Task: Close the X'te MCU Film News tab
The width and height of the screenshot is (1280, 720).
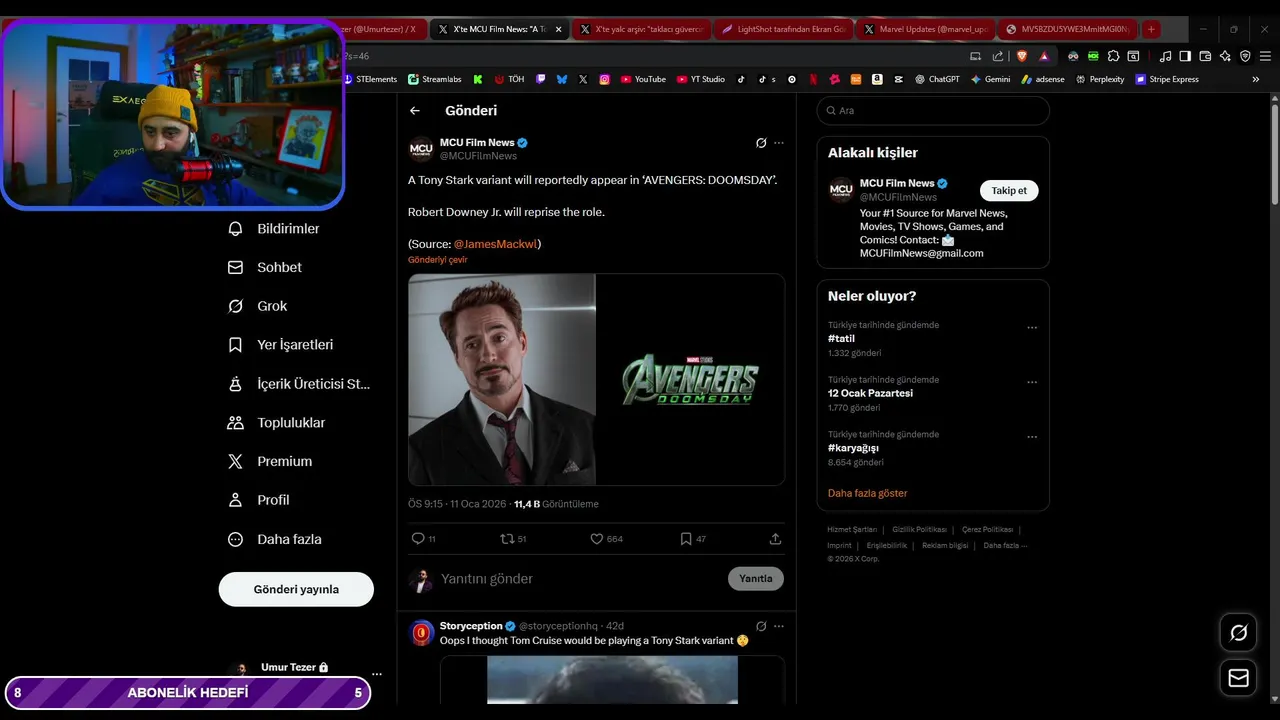Action: click(x=558, y=29)
